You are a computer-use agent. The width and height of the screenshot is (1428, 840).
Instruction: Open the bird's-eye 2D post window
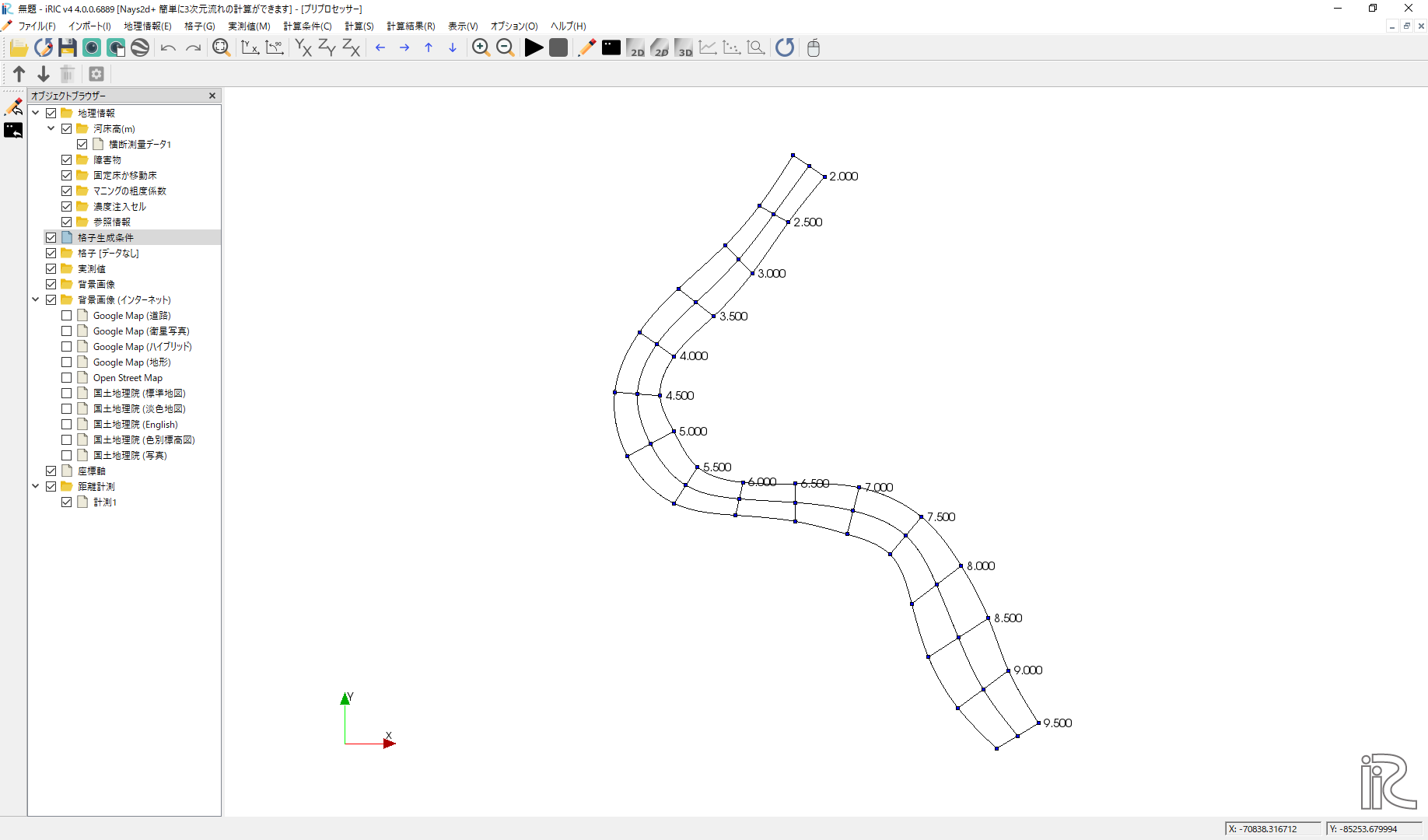pos(660,48)
